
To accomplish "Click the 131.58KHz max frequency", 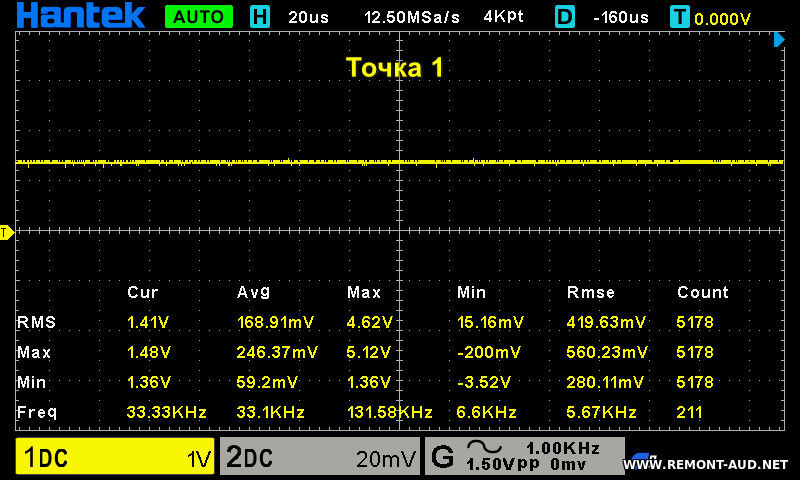I will coord(390,412).
